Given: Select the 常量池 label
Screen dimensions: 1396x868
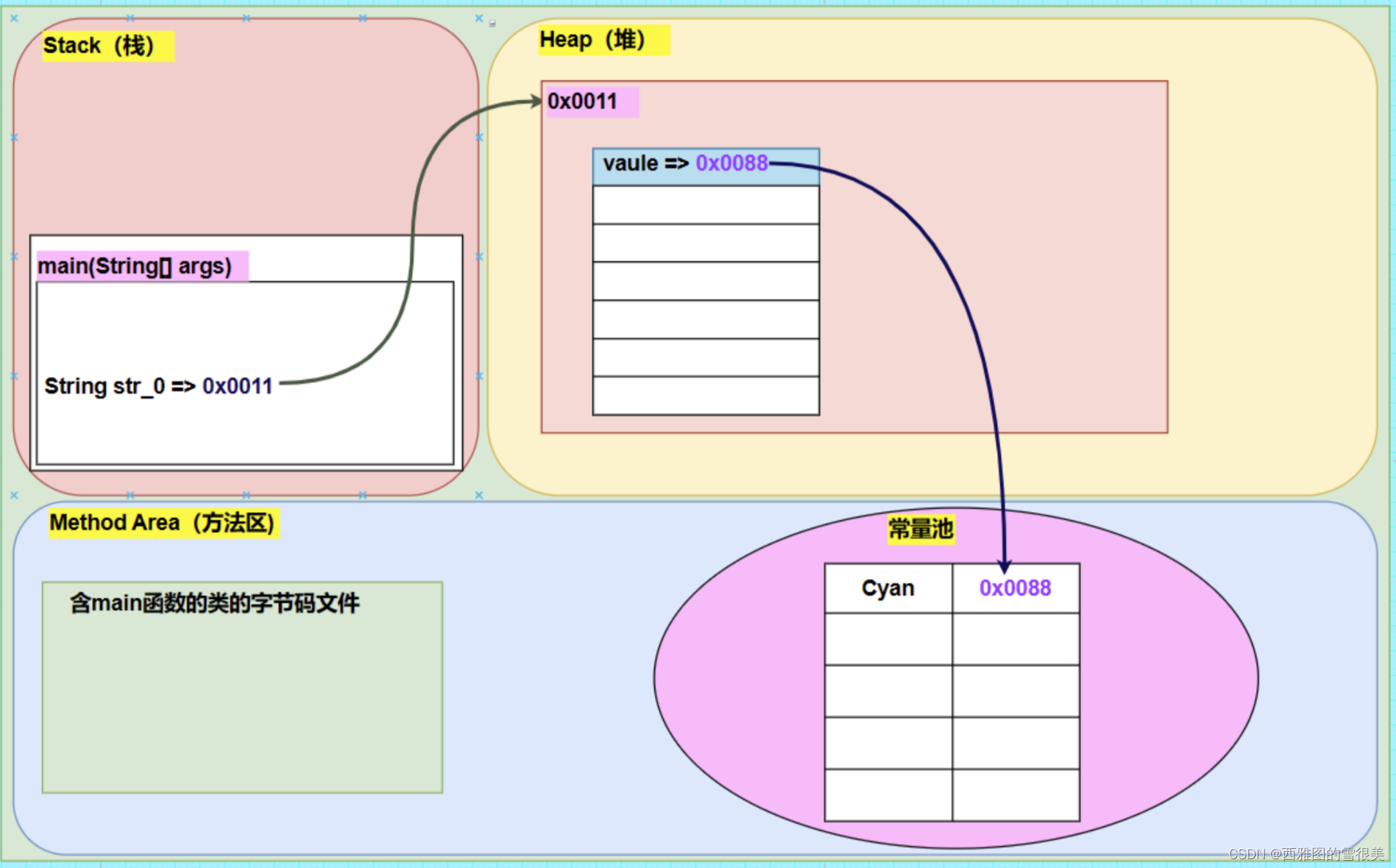Looking at the screenshot, I should point(921,529).
